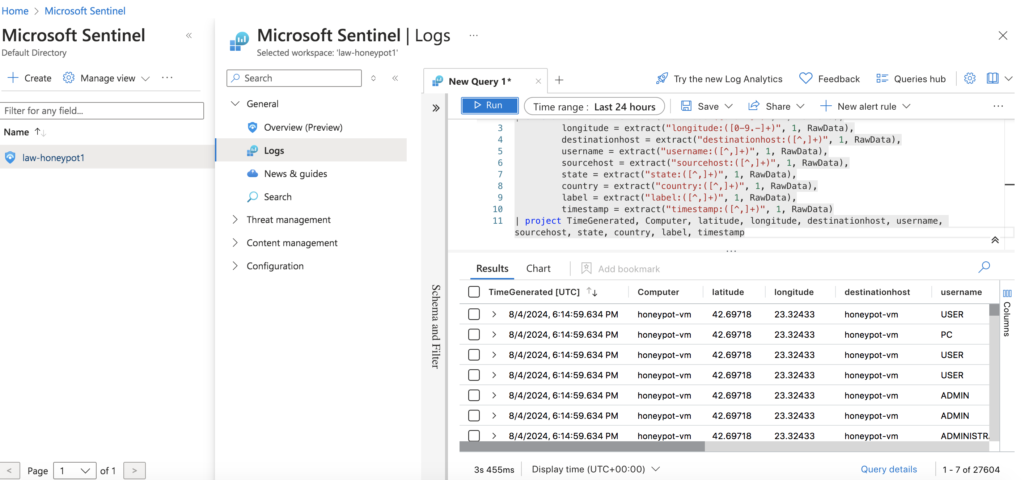
Task: Click Add bookmark
Action: [x=620, y=268]
